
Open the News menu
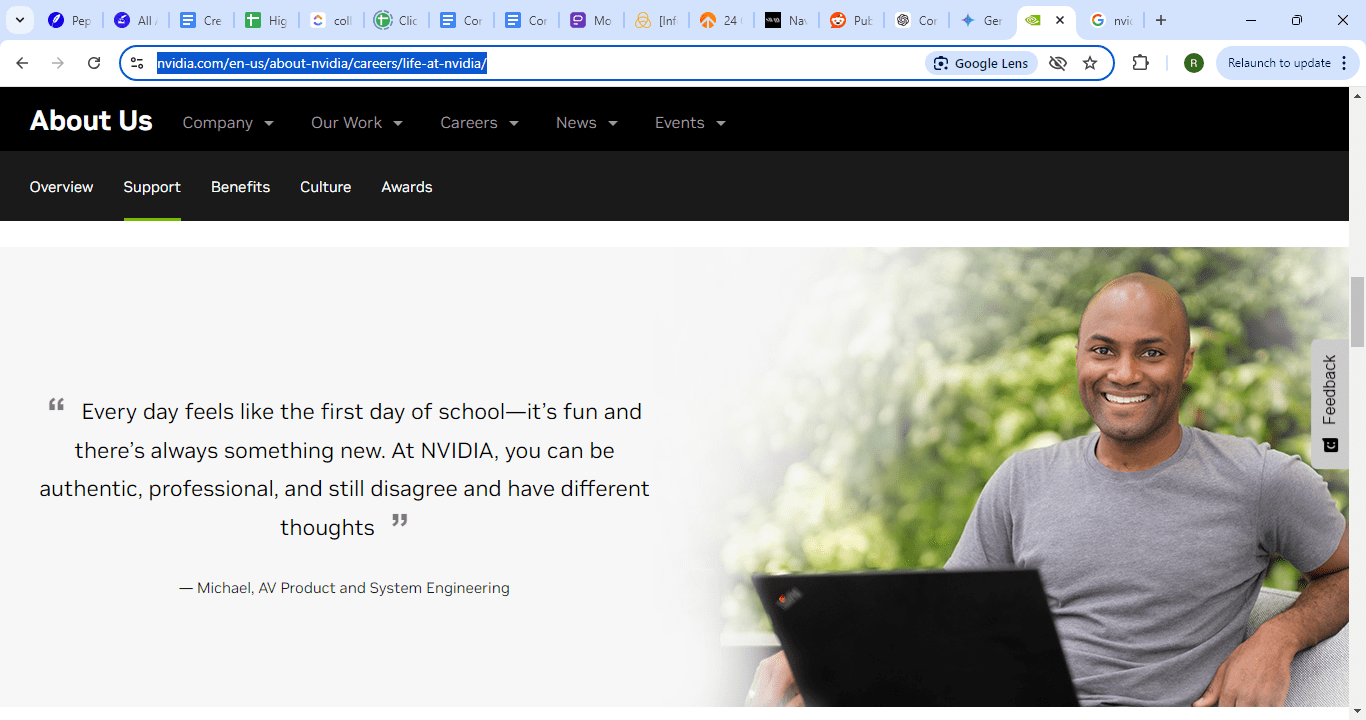pos(587,123)
